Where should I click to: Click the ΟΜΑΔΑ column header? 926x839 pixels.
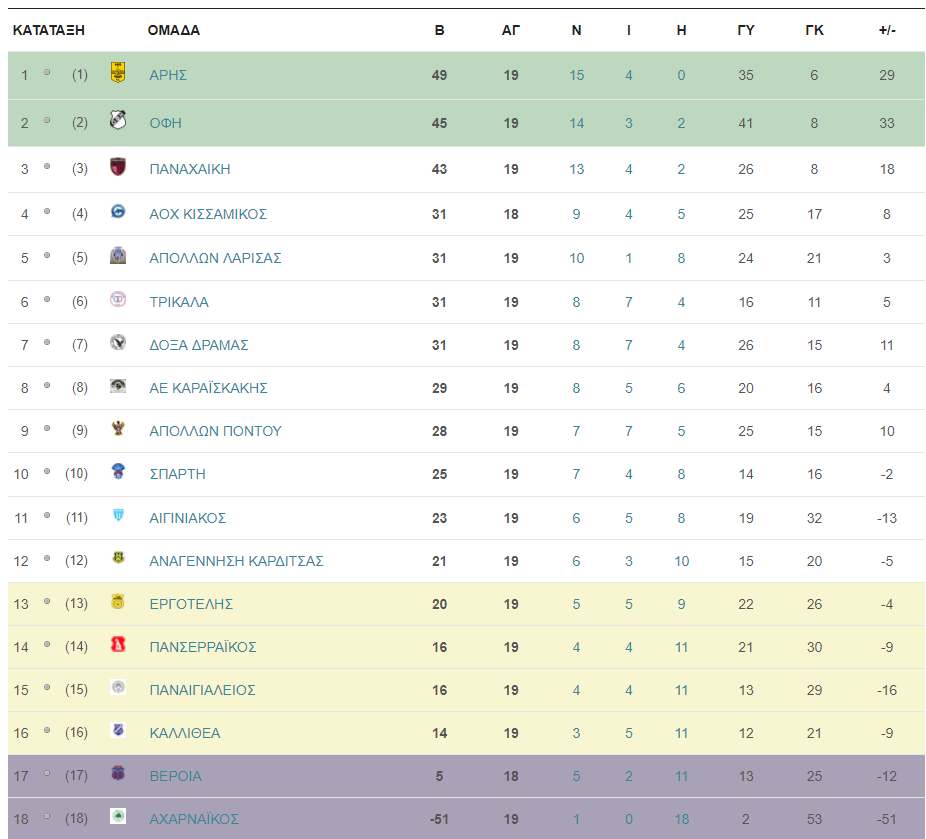click(x=174, y=30)
